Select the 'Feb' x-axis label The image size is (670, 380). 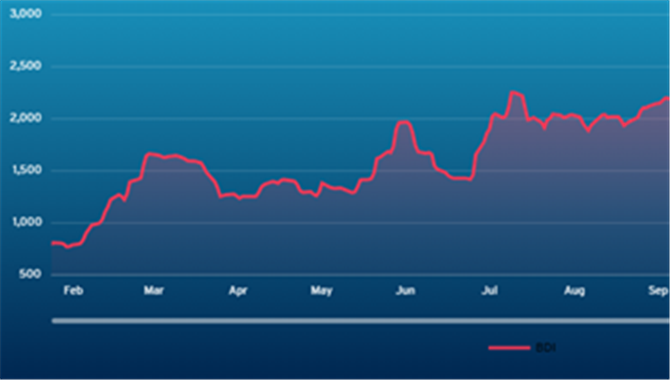coord(73,291)
